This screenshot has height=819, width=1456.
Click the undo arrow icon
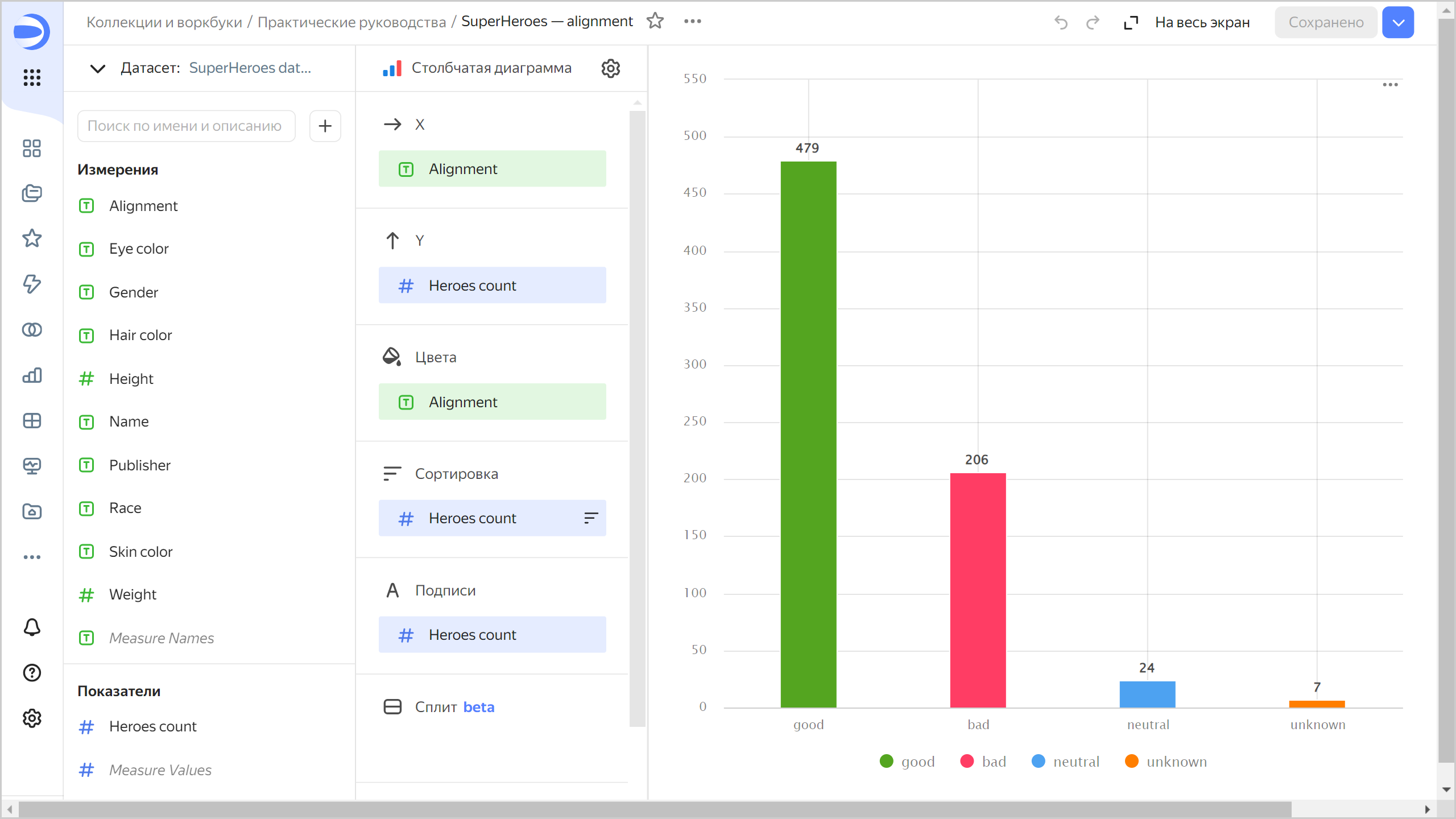pyautogui.click(x=1061, y=22)
